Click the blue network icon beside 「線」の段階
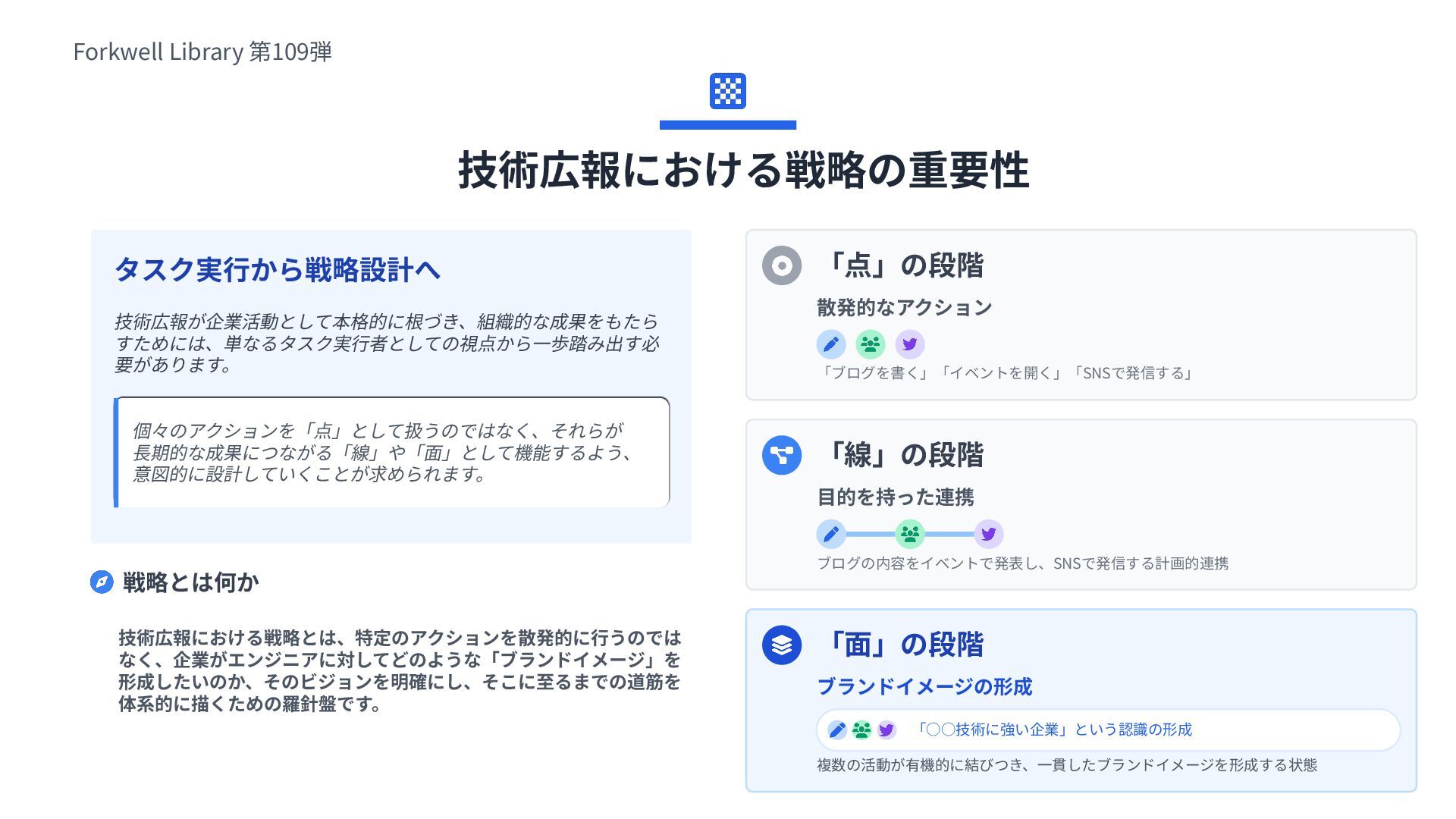The height and width of the screenshot is (819, 1456). pos(782,455)
